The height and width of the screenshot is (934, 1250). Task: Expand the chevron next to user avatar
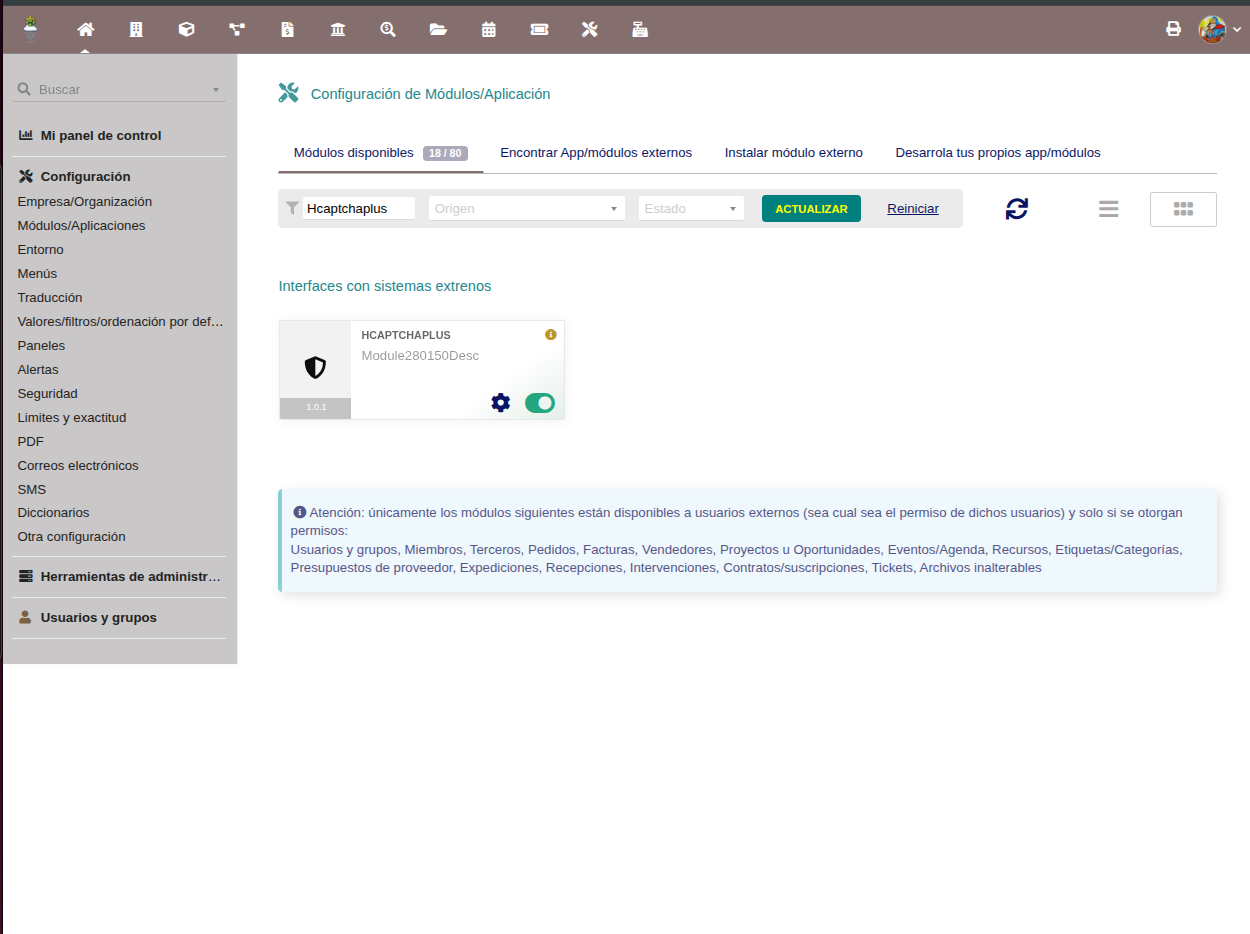coord(1237,30)
